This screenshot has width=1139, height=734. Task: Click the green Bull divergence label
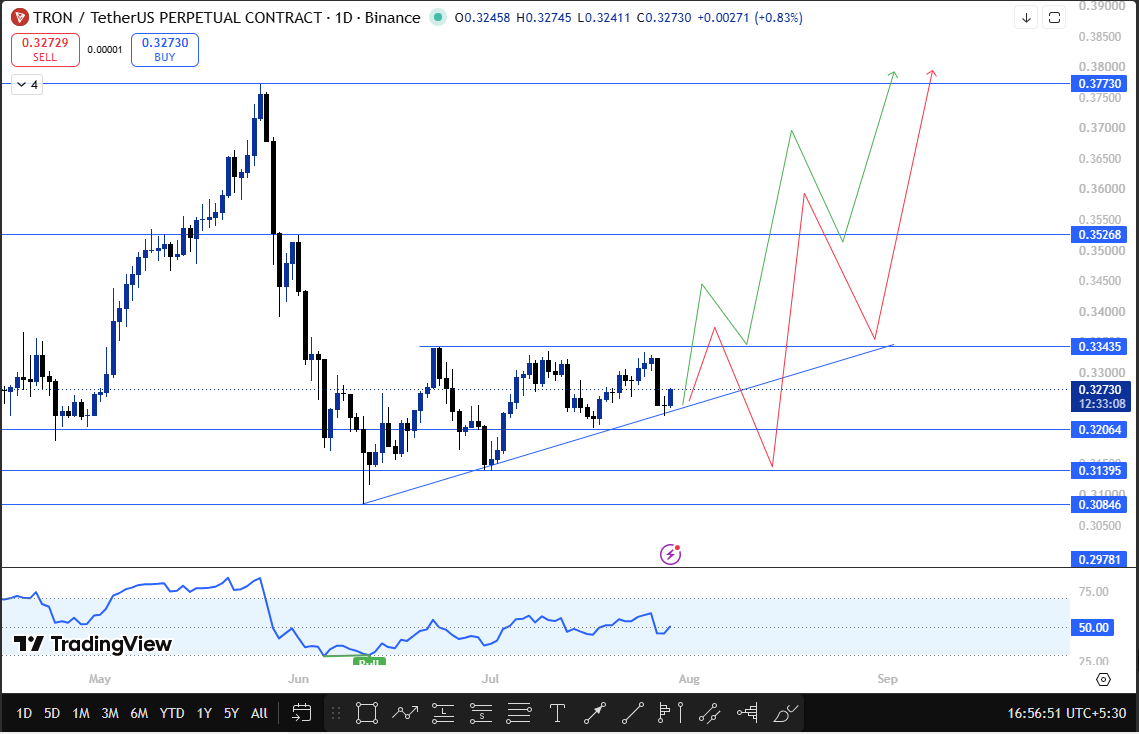tap(369, 661)
